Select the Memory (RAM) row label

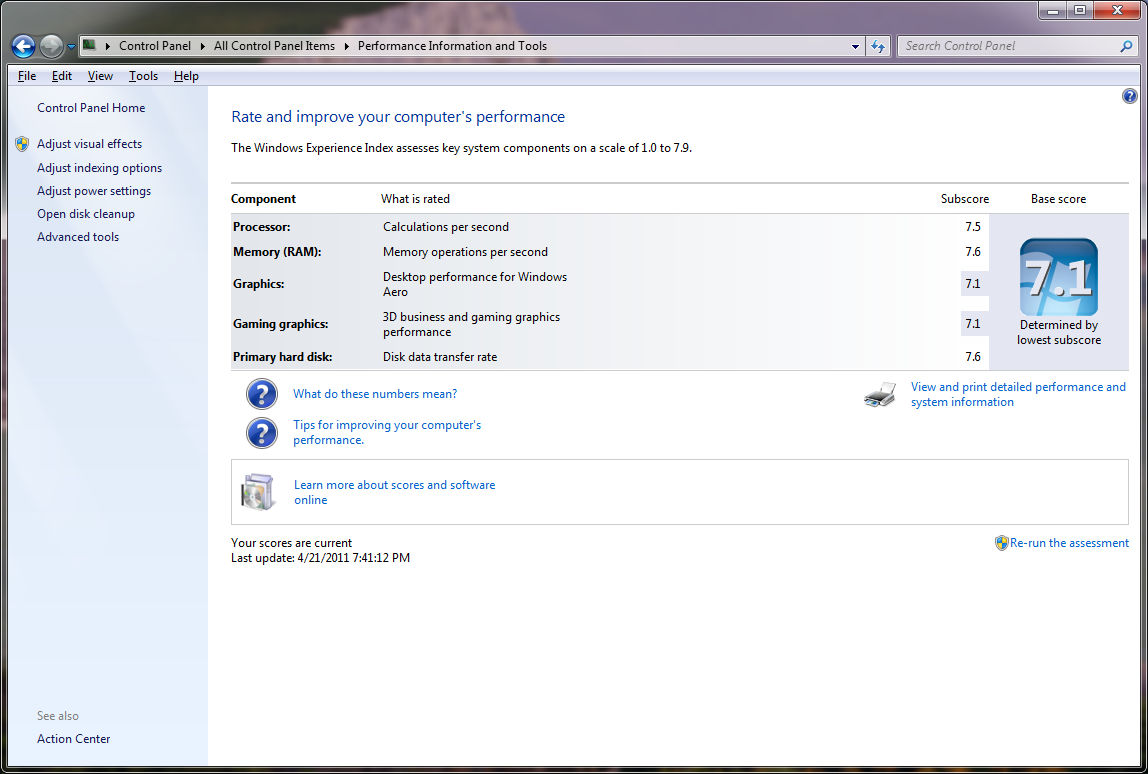[277, 252]
